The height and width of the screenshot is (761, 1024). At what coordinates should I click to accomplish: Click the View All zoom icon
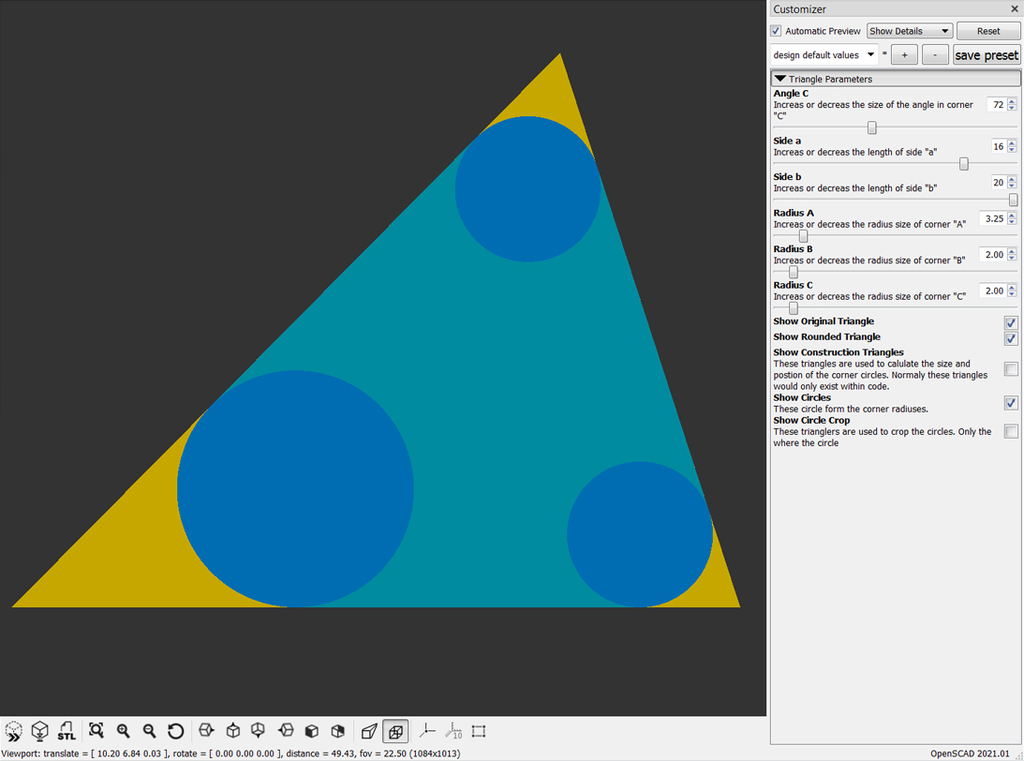pyautogui.click(x=96, y=731)
